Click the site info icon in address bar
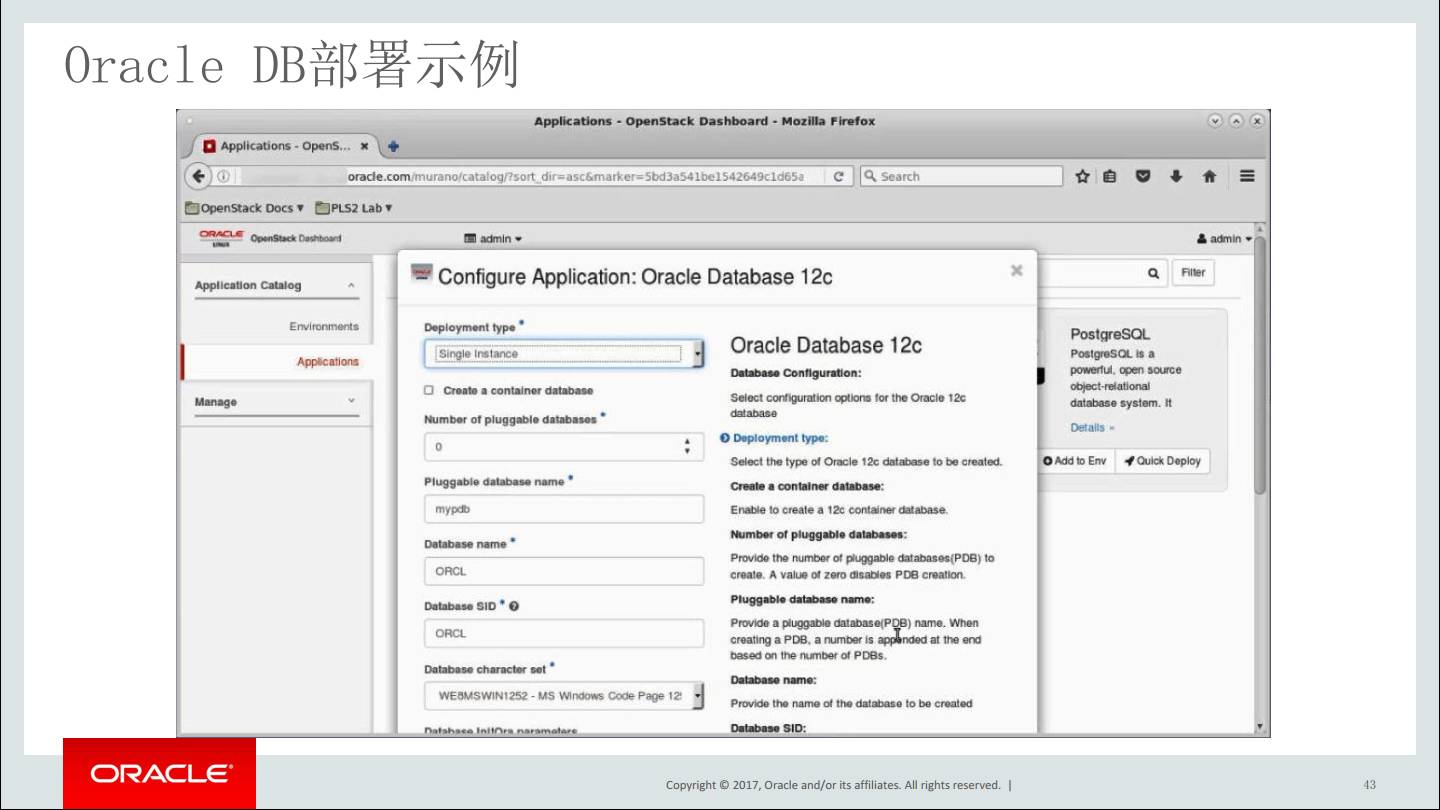The image size is (1440, 810). [x=223, y=176]
